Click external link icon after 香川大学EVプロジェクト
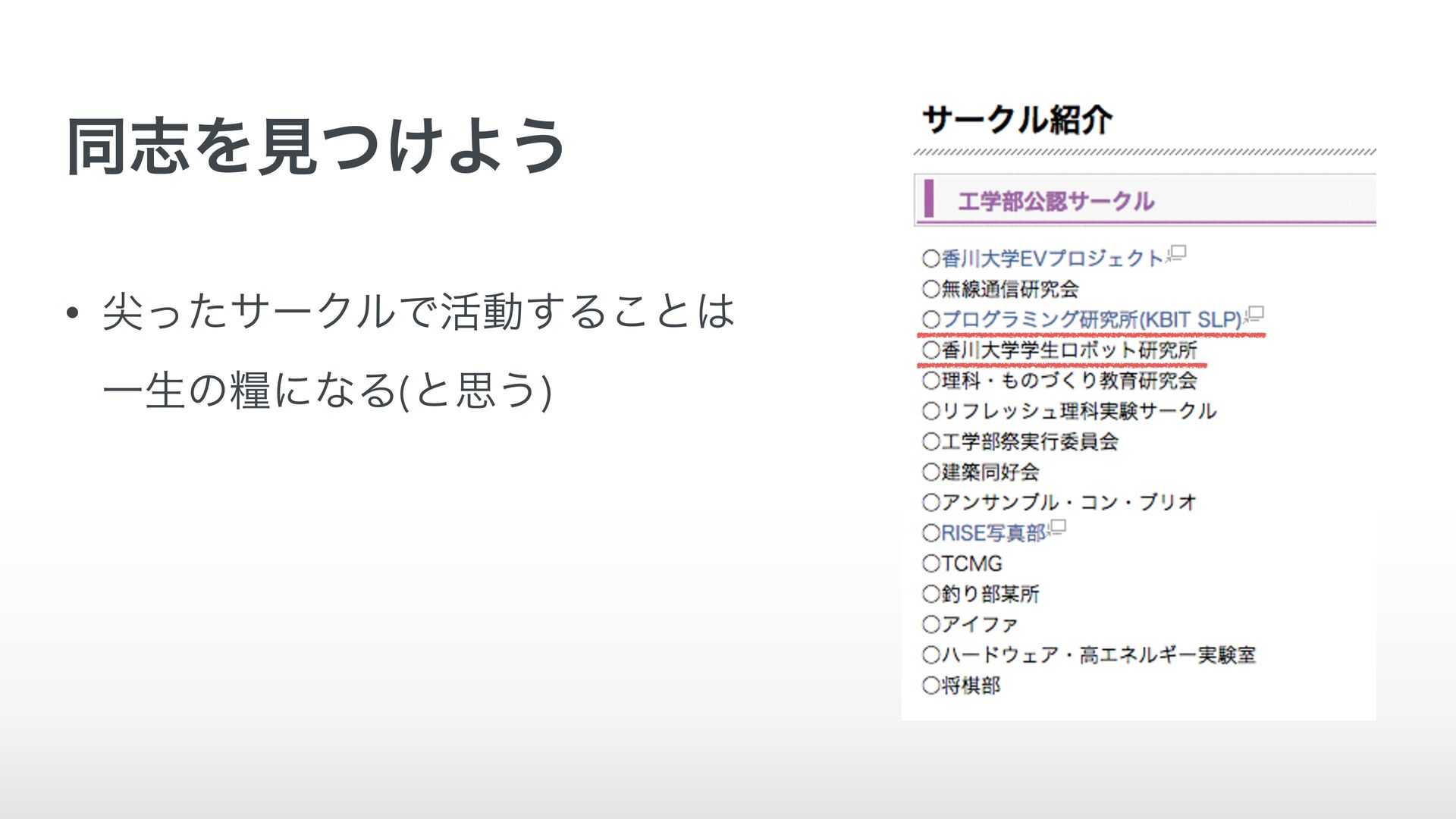Screen dimensions: 1456x819 (1176, 254)
